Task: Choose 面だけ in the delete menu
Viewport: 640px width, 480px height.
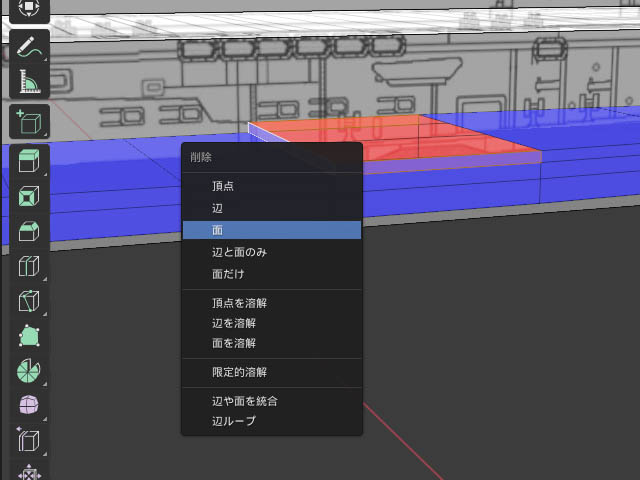Action: click(272, 274)
